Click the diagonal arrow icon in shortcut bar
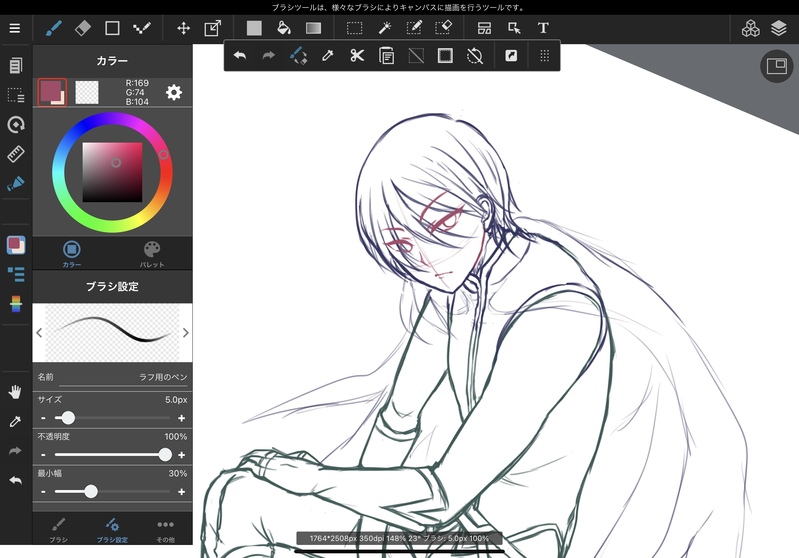799x558 pixels. pyautogui.click(x=511, y=56)
